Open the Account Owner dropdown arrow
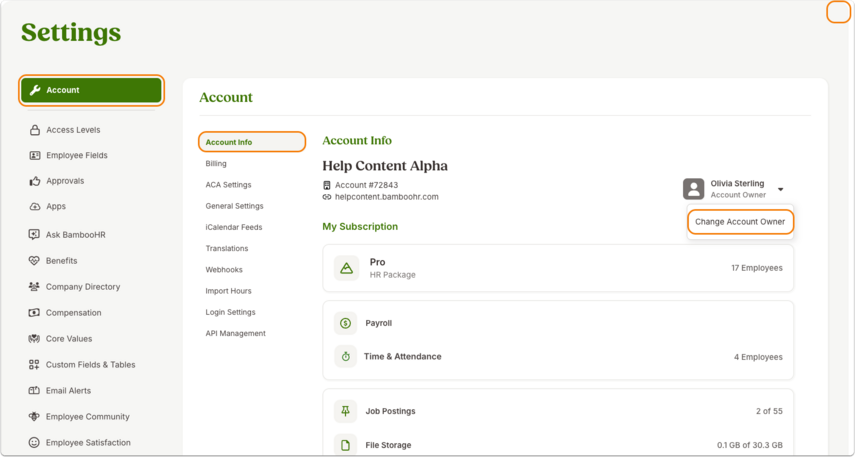The image size is (855, 457). tap(780, 189)
